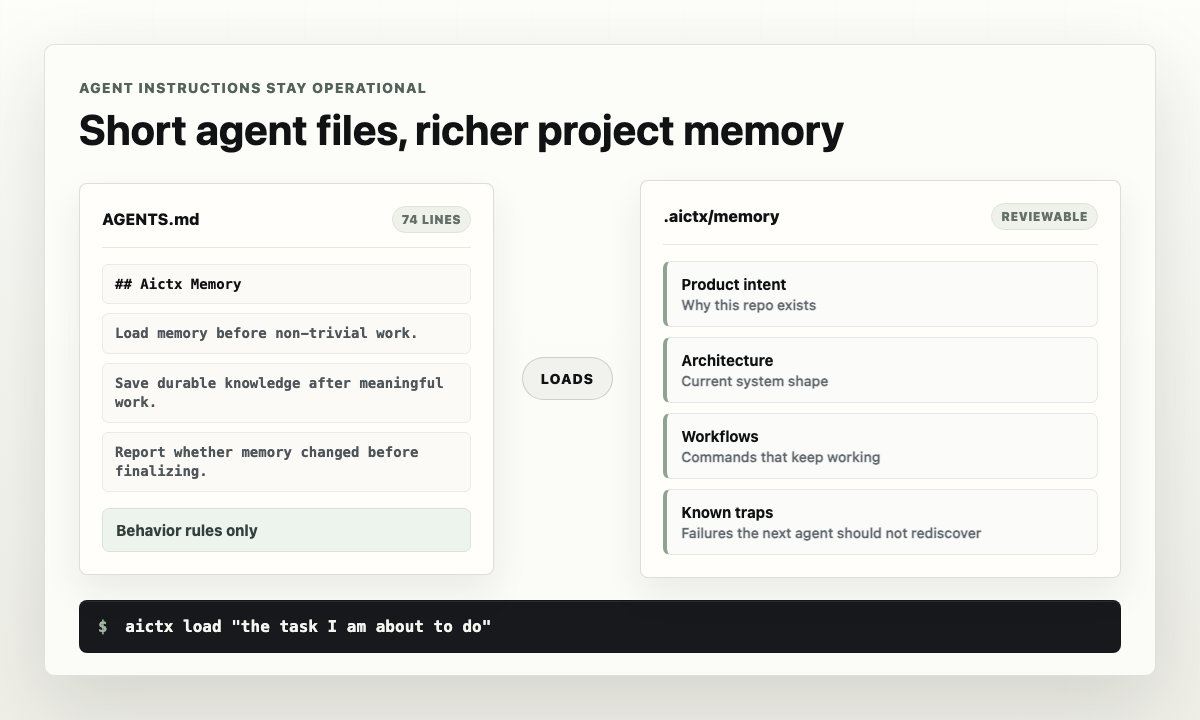Click the AGENTS.md panel title

[151, 220]
